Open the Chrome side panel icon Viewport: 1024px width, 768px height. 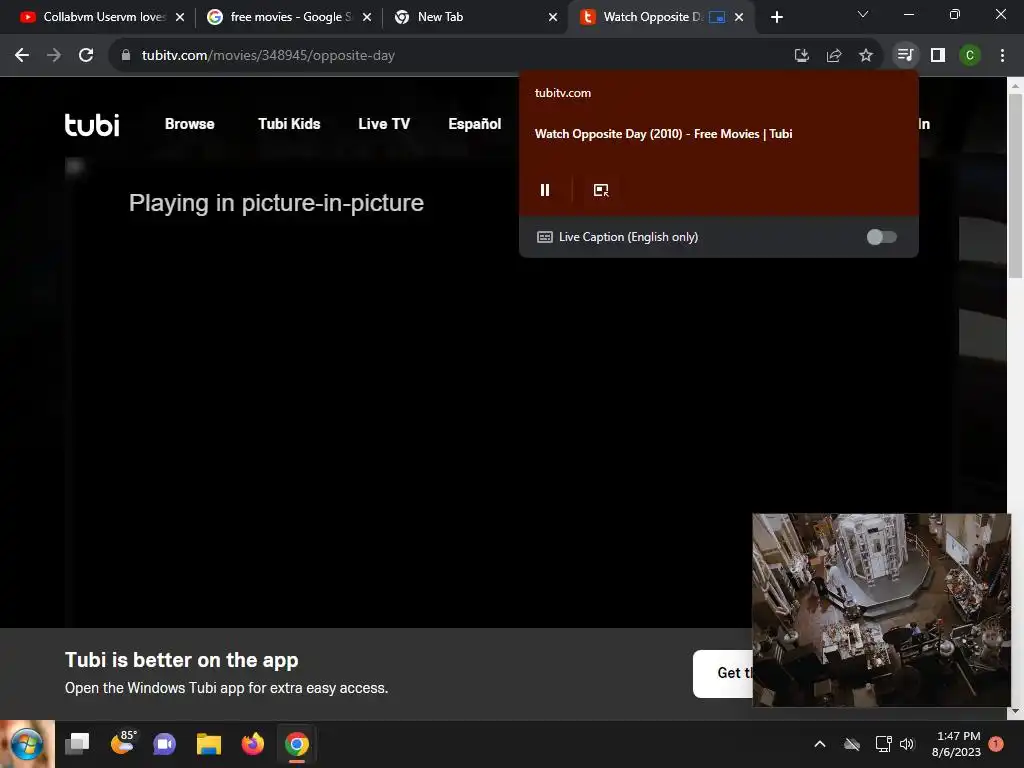click(x=938, y=56)
